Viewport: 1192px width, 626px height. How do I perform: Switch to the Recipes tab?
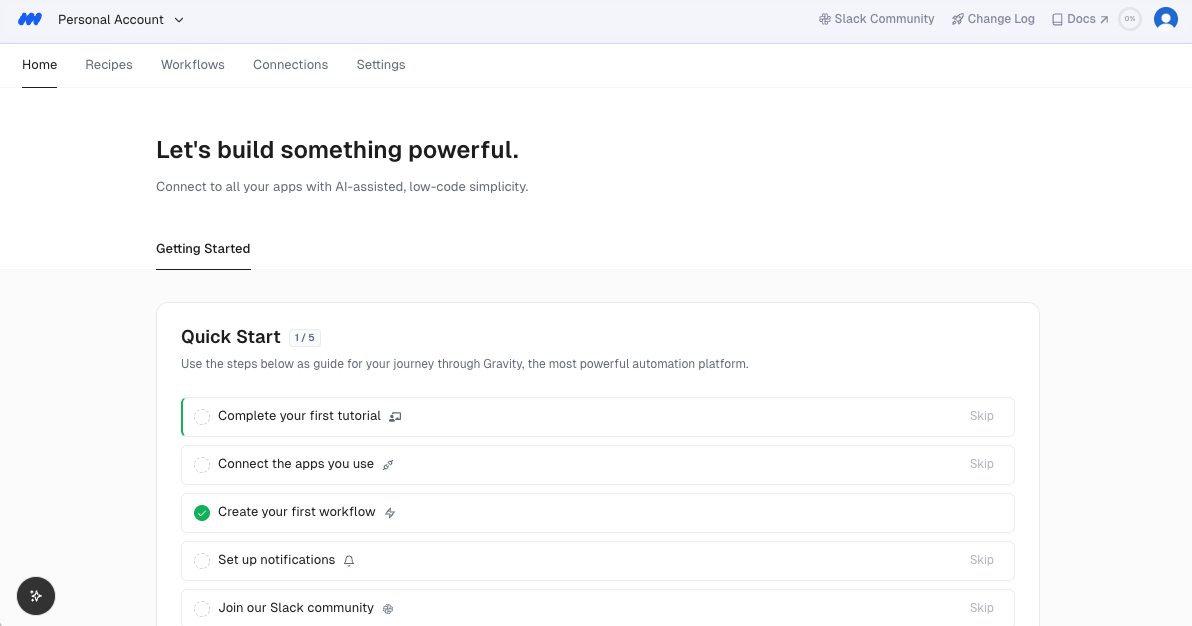[x=109, y=65]
